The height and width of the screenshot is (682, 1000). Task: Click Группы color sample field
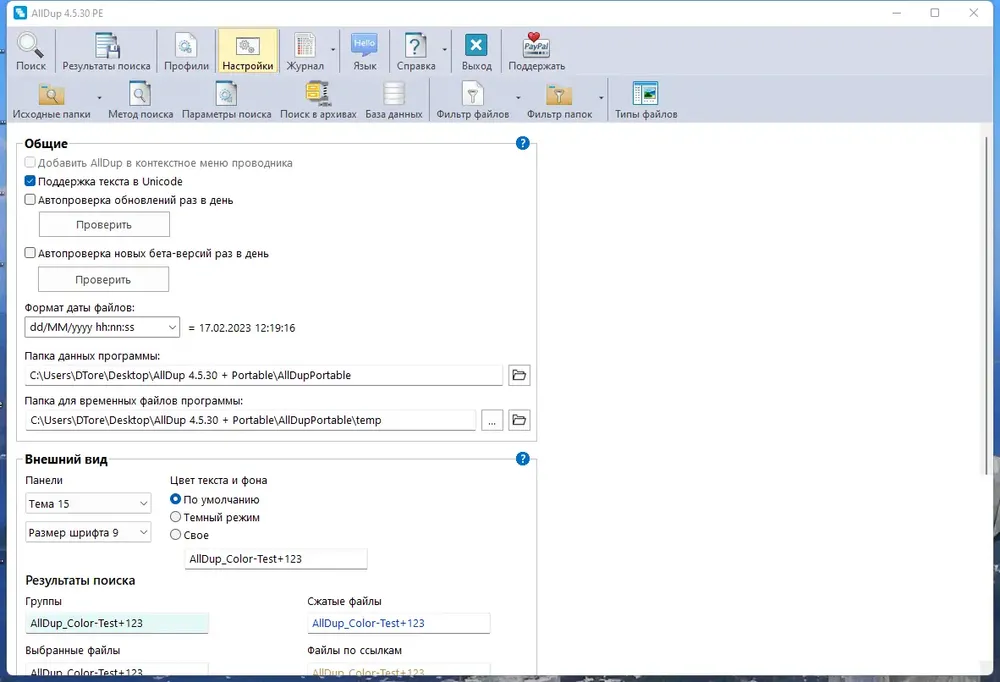117,623
